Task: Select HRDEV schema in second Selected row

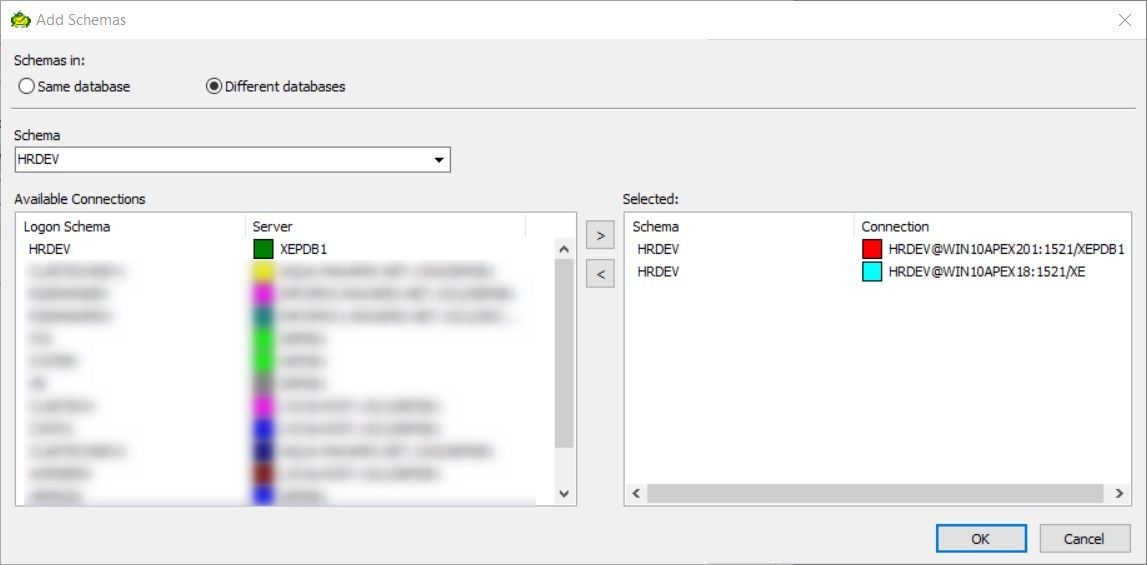Action: click(658, 272)
